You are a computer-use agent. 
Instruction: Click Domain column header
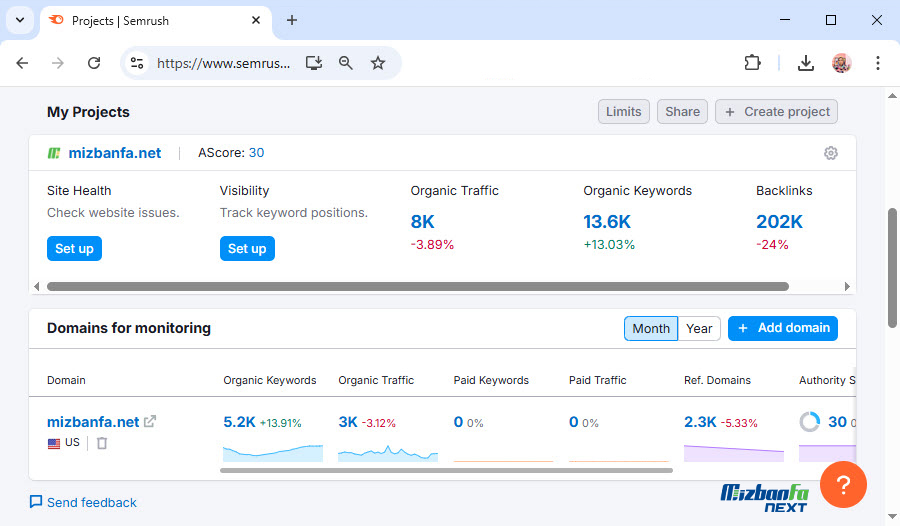coord(66,380)
